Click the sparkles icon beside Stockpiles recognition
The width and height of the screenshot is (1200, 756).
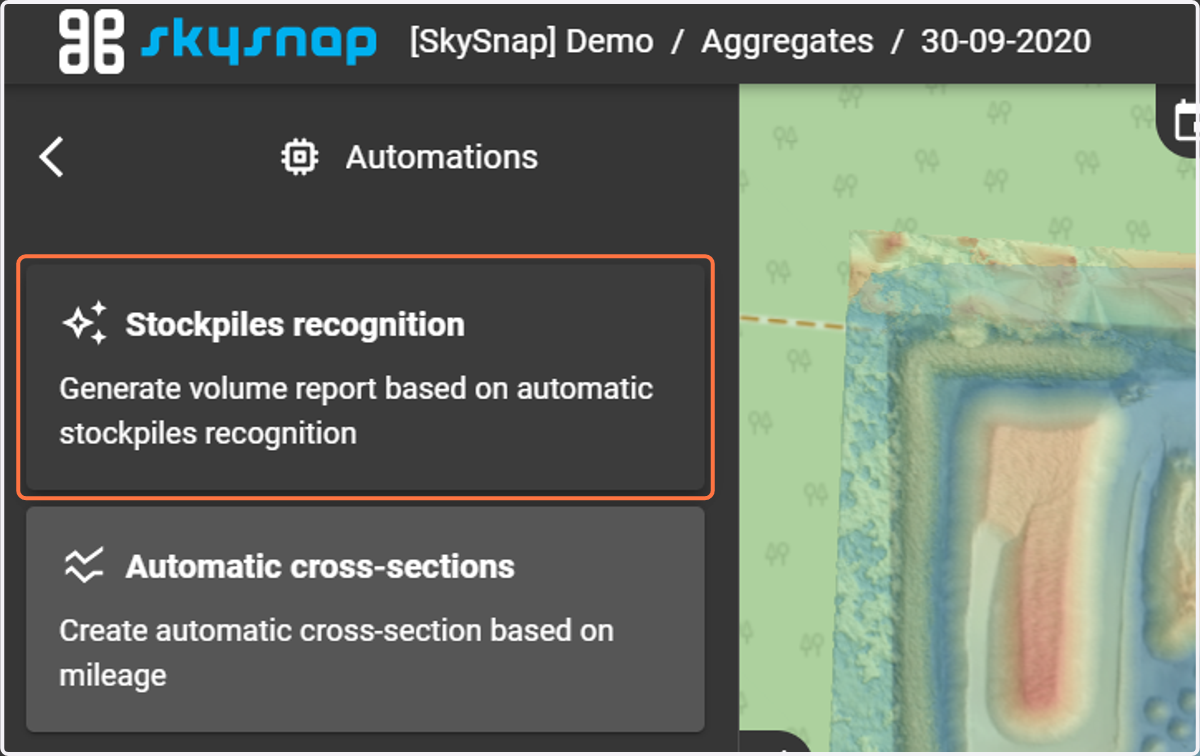(85, 324)
